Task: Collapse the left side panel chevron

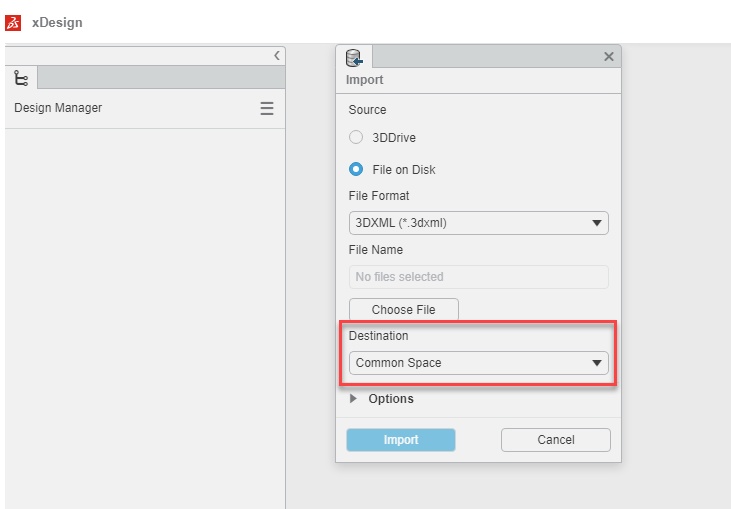Action: coord(277,56)
